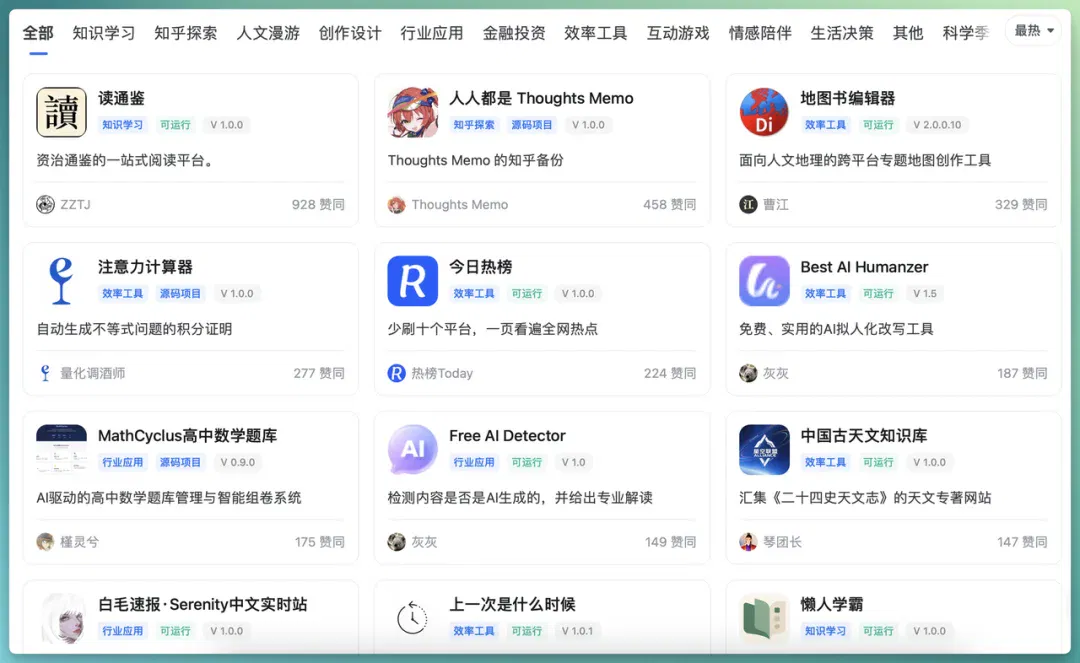Open the MathCyclus高中数学题库 thumbnail icon
The width and height of the screenshot is (1080, 663).
pyautogui.click(x=61, y=450)
